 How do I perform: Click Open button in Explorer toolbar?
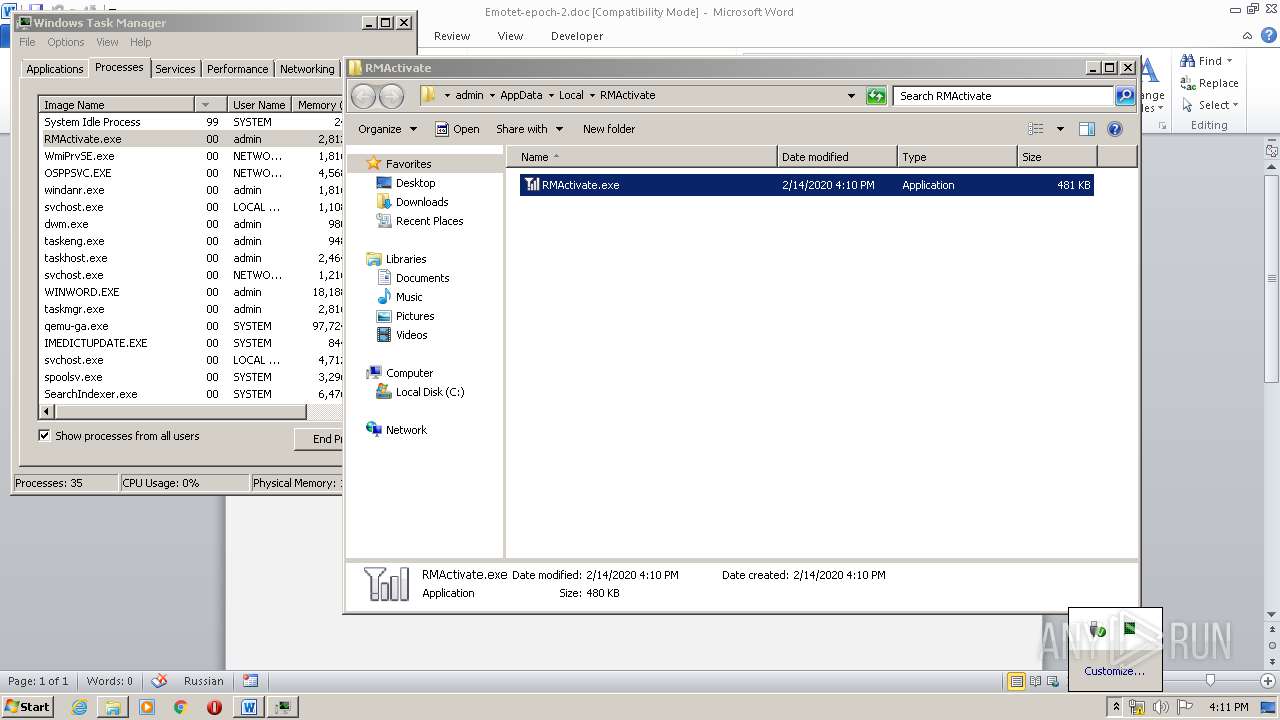tap(457, 129)
